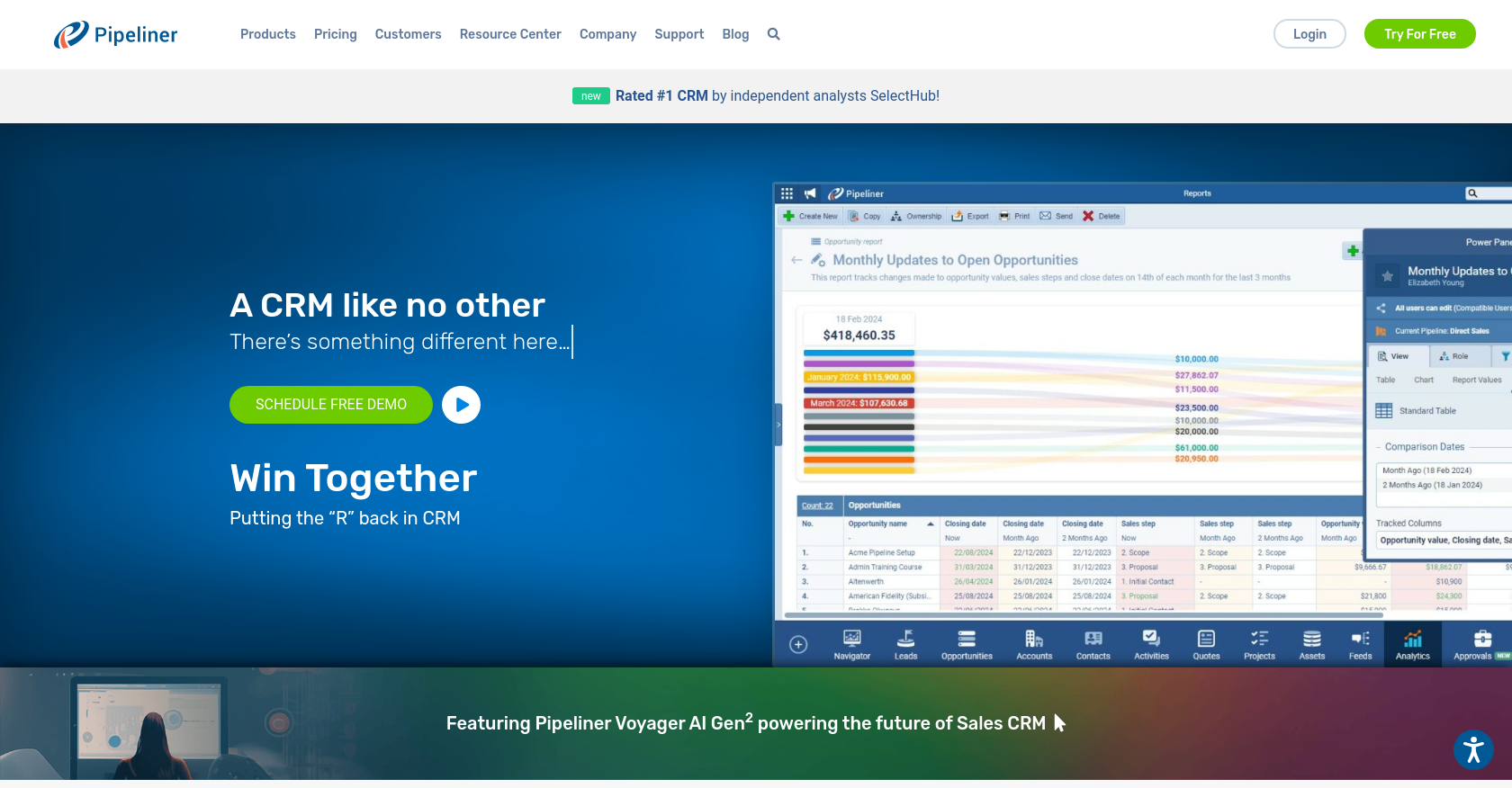
Task: Click the Login button
Action: 1309,34
